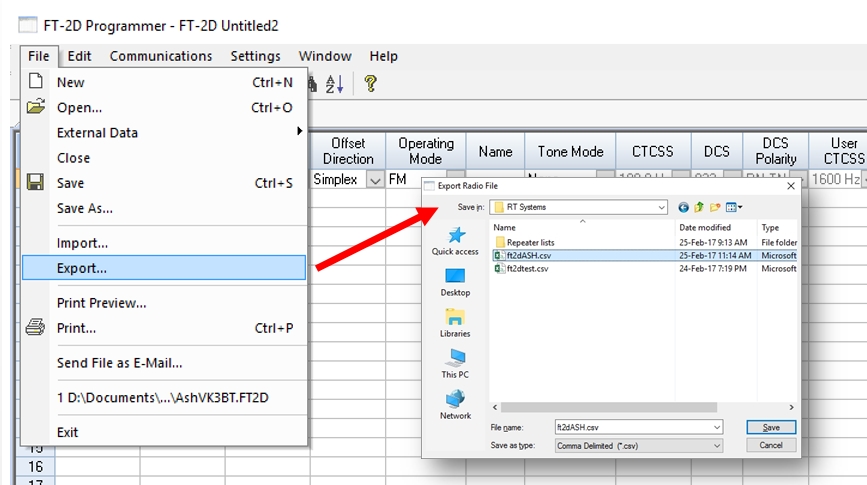Image resolution: width=867 pixels, height=485 pixels.
Task: Select This PC in the dialog sidebar
Action: (455, 364)
